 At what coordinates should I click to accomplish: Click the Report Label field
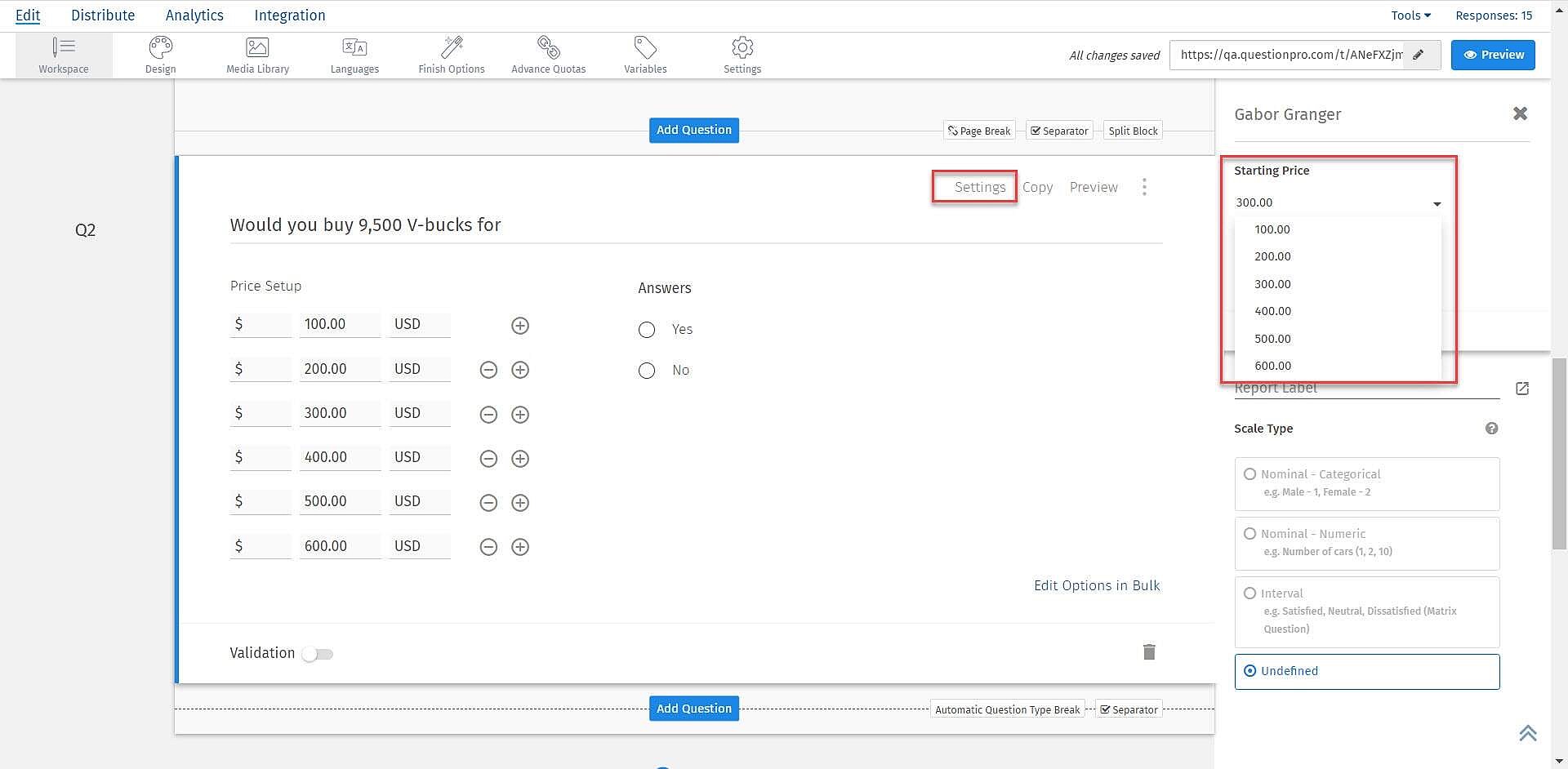(1367, 389)
